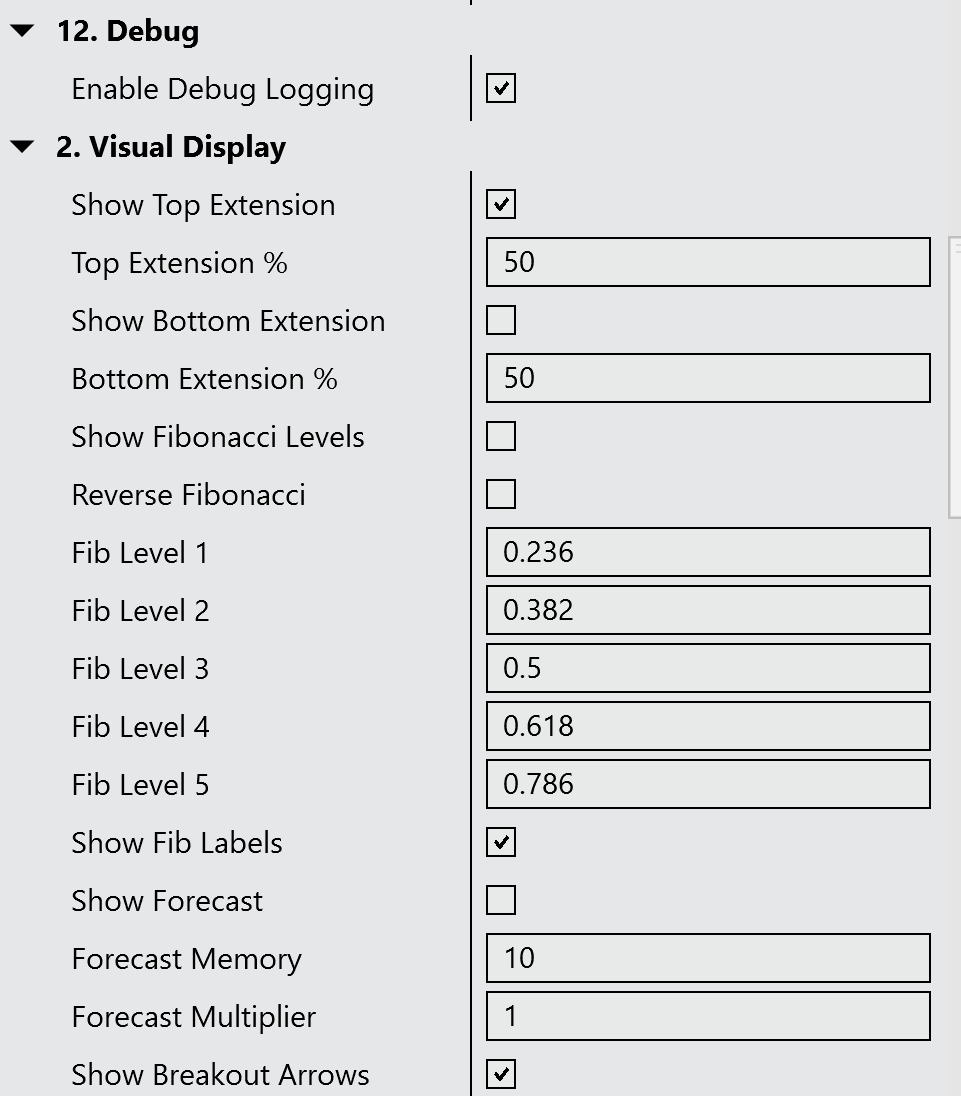Disable the Enable Debug Logging checkbox

[501, 89]
